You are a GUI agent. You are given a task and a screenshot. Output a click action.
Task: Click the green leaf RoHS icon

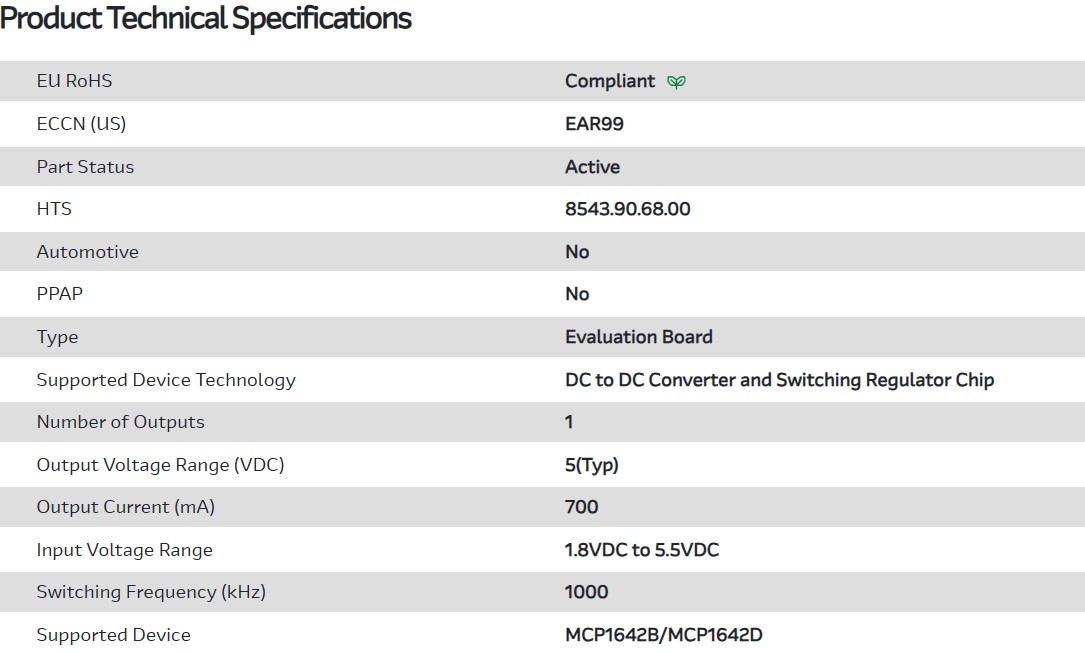pyautogui.click(x=677, y=82)
